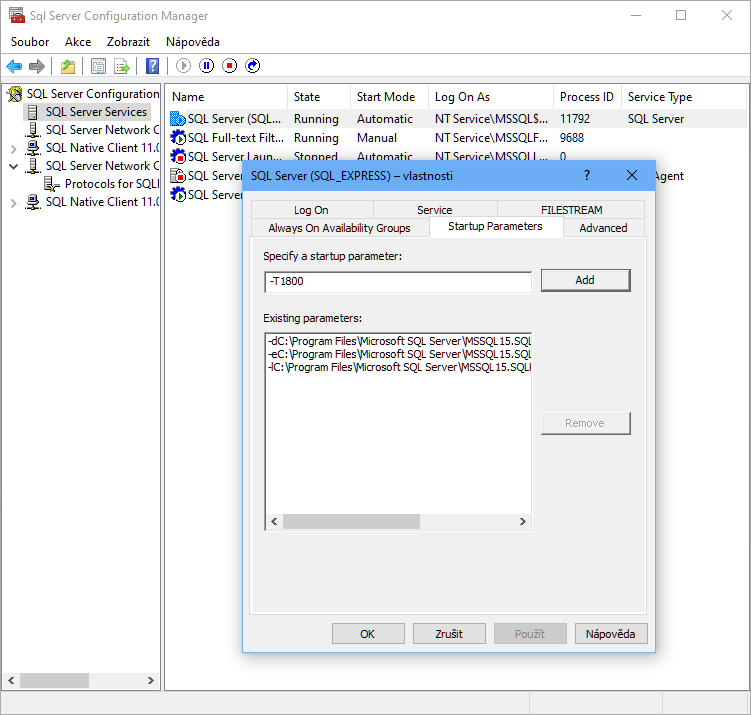Open the Zobrazit menu
The width and height of the screenshot is (751, 715).
(128, 42)
